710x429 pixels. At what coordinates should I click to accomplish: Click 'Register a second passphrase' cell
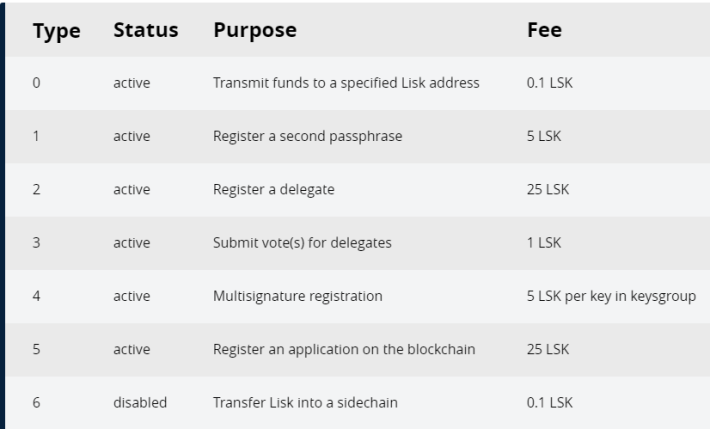coord(307,136)
